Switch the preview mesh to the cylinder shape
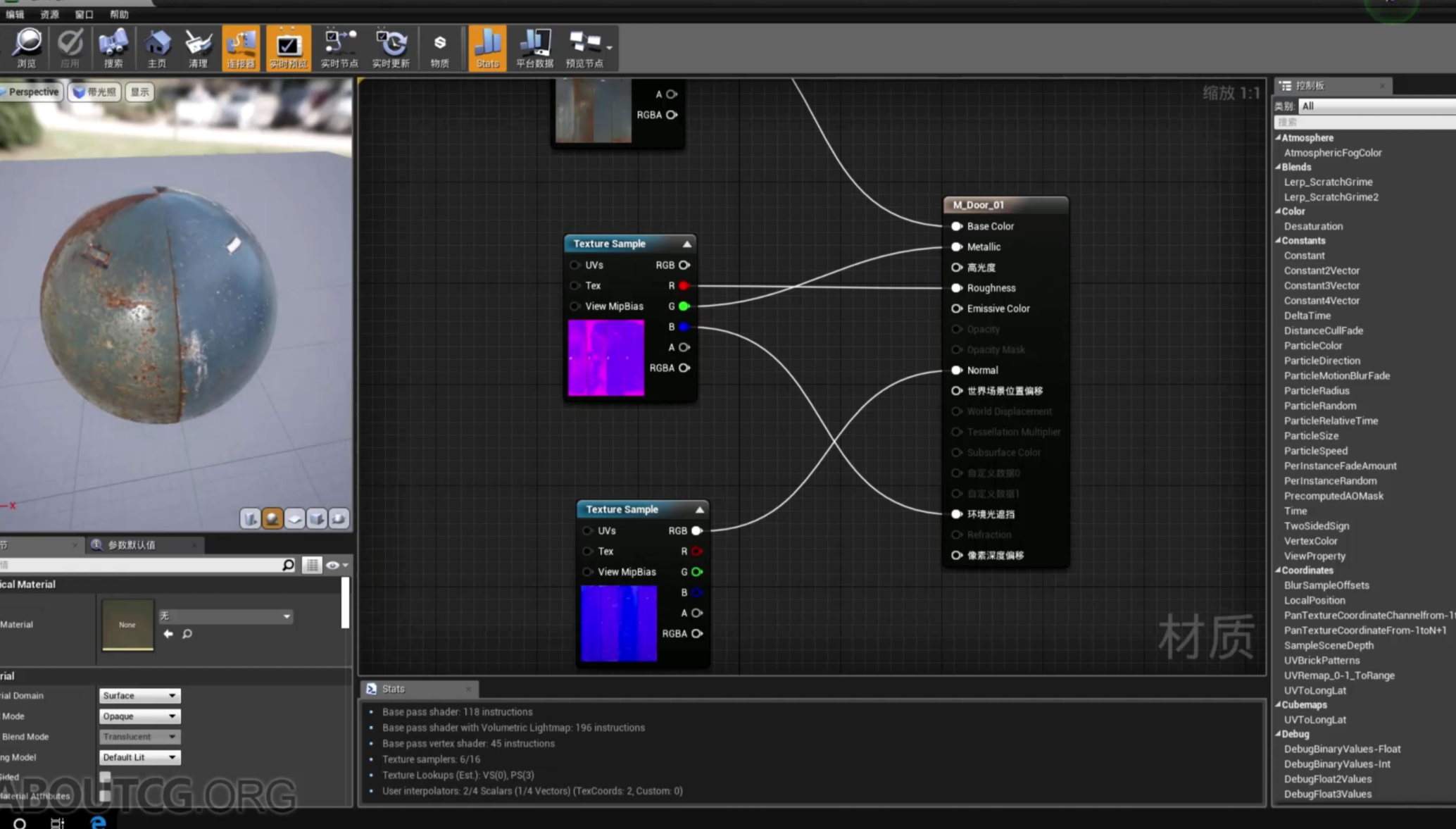This screenshot has height=829, width=1456. point(250,518)
